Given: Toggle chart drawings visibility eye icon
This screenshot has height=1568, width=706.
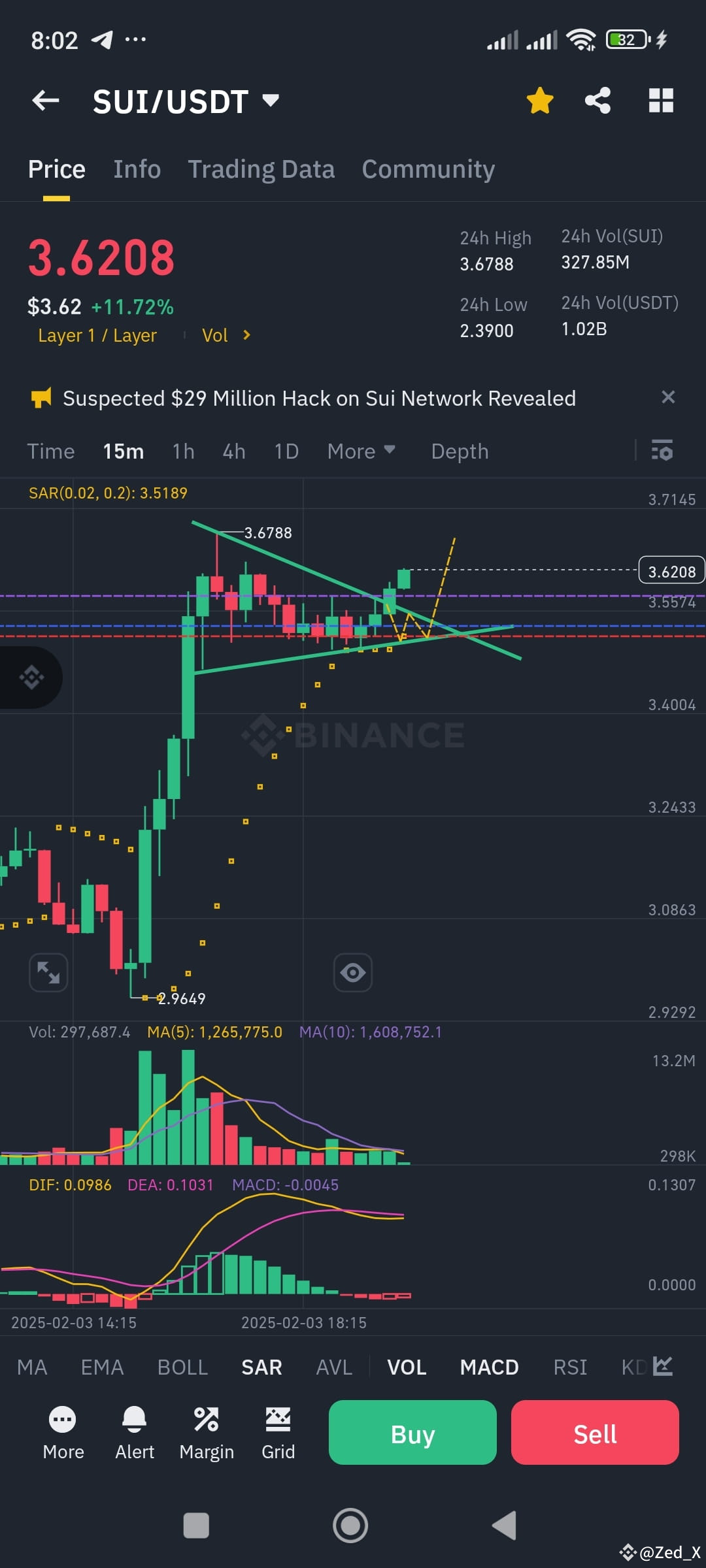Looking at the screenshot, I should tap(353, 972).
